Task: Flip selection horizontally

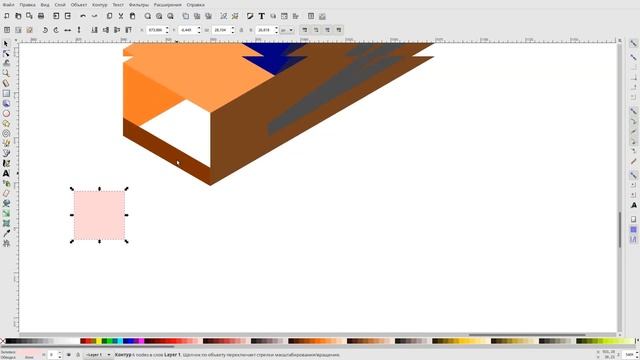Action: tap(68, 30)
